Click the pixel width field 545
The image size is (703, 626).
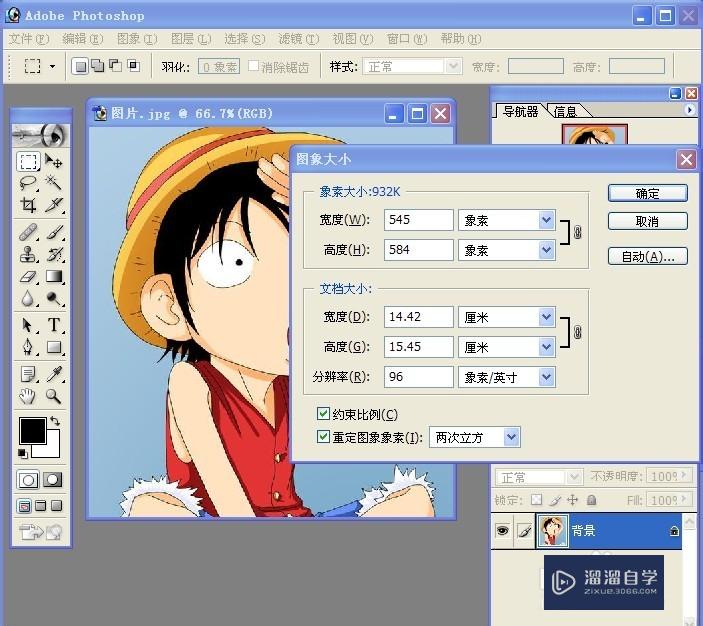[419, 220]
